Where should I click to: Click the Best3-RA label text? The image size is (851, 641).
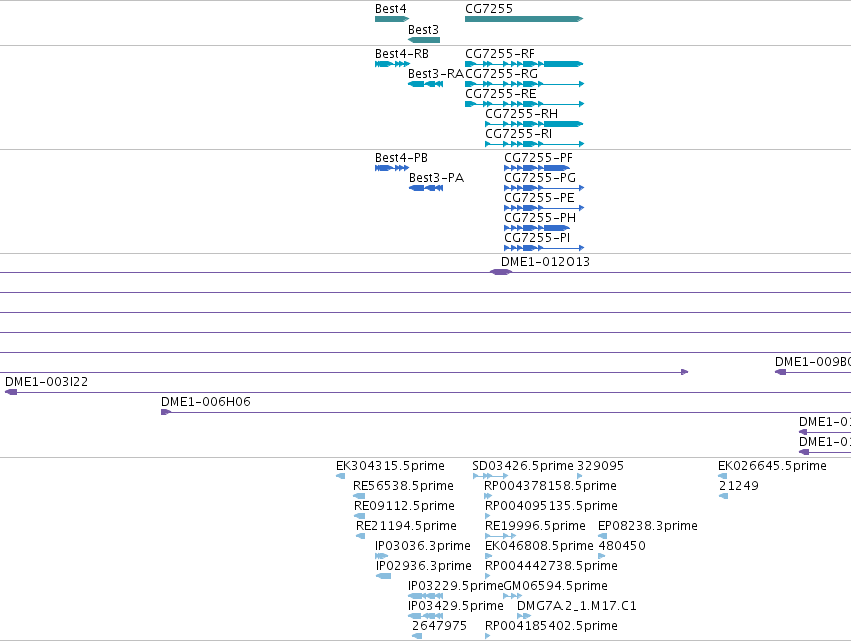click(436, 74)
